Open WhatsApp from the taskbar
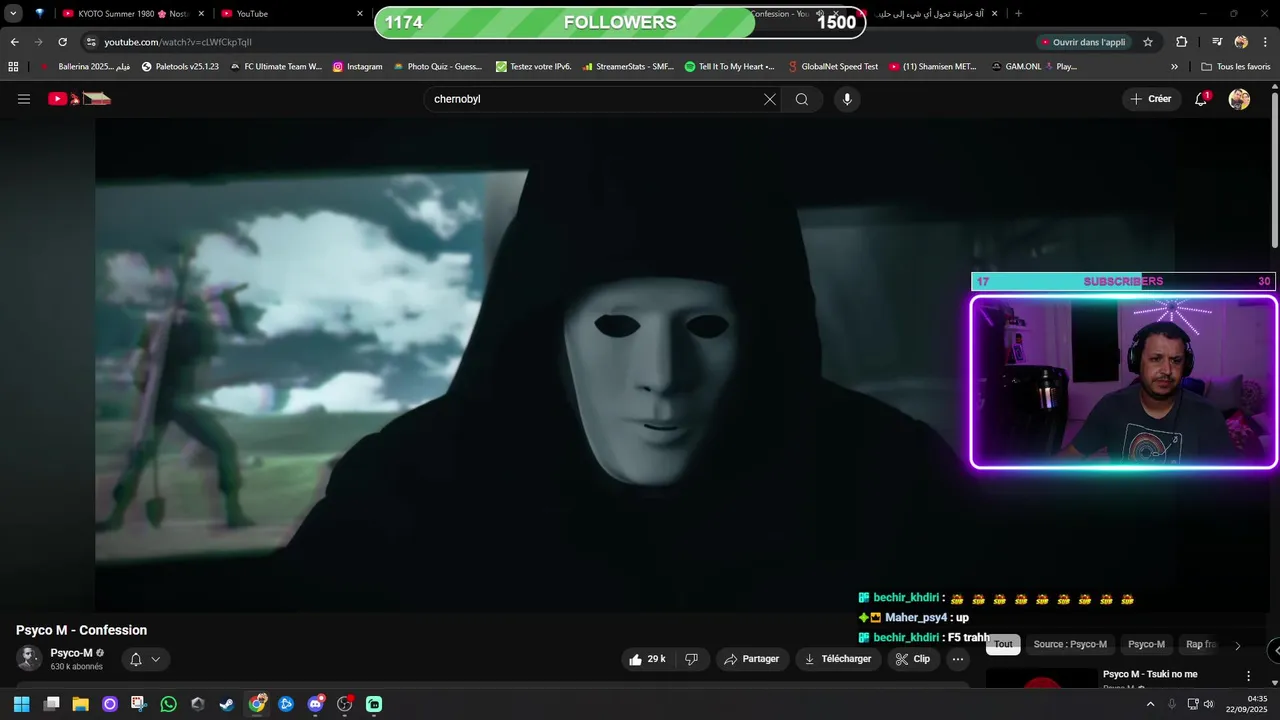 (x=168, y=704)
